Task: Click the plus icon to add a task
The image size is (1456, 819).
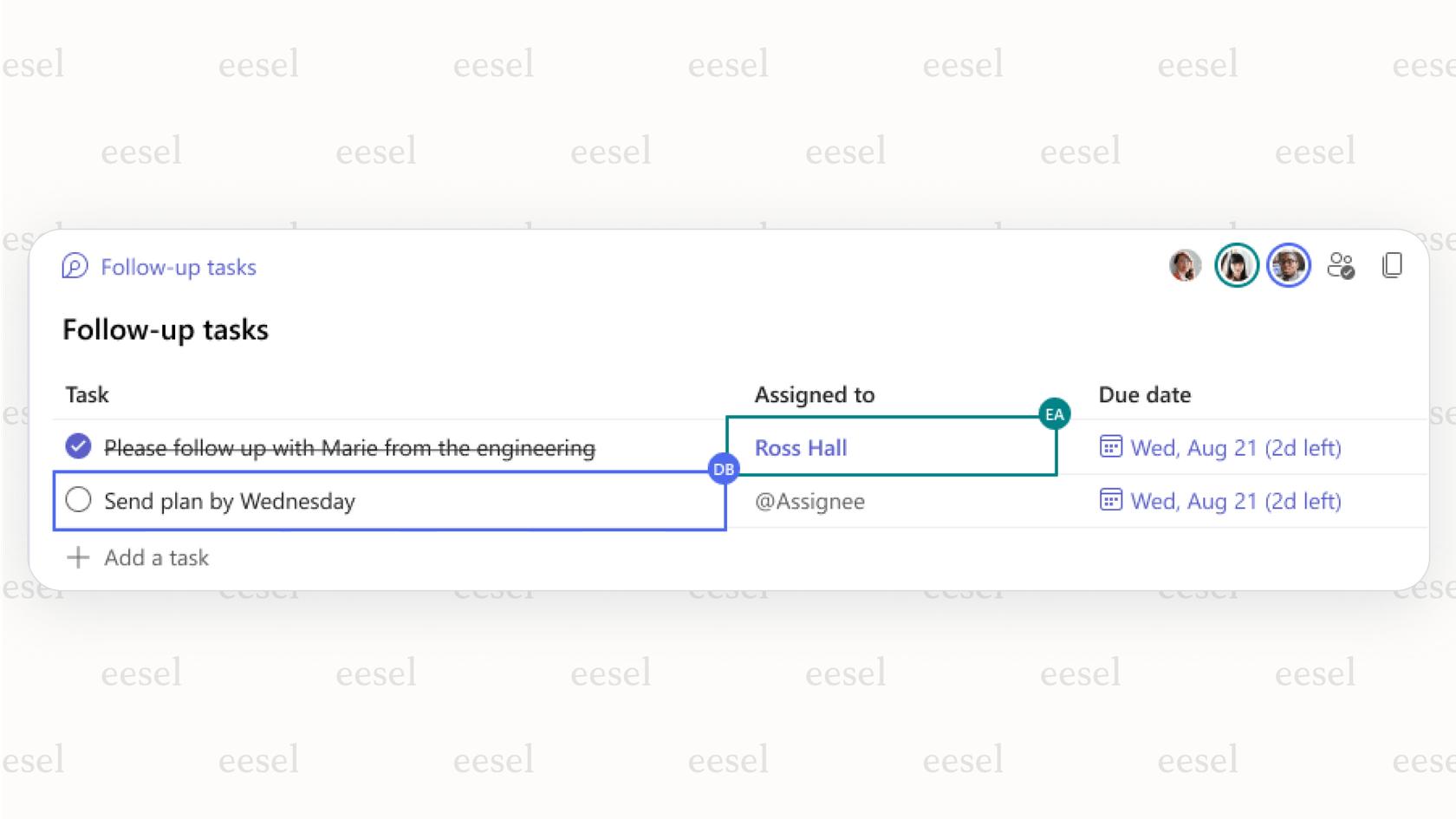Action: [78, 557]
